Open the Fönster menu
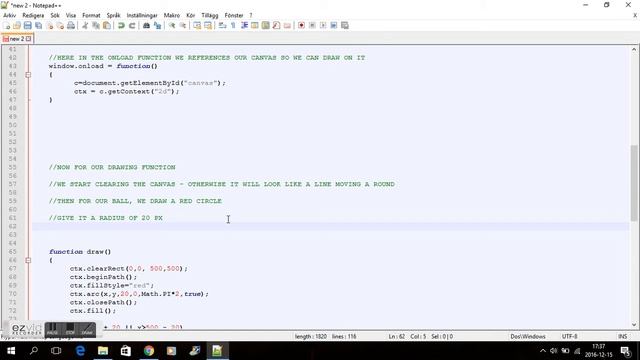 tap(234, 15)
